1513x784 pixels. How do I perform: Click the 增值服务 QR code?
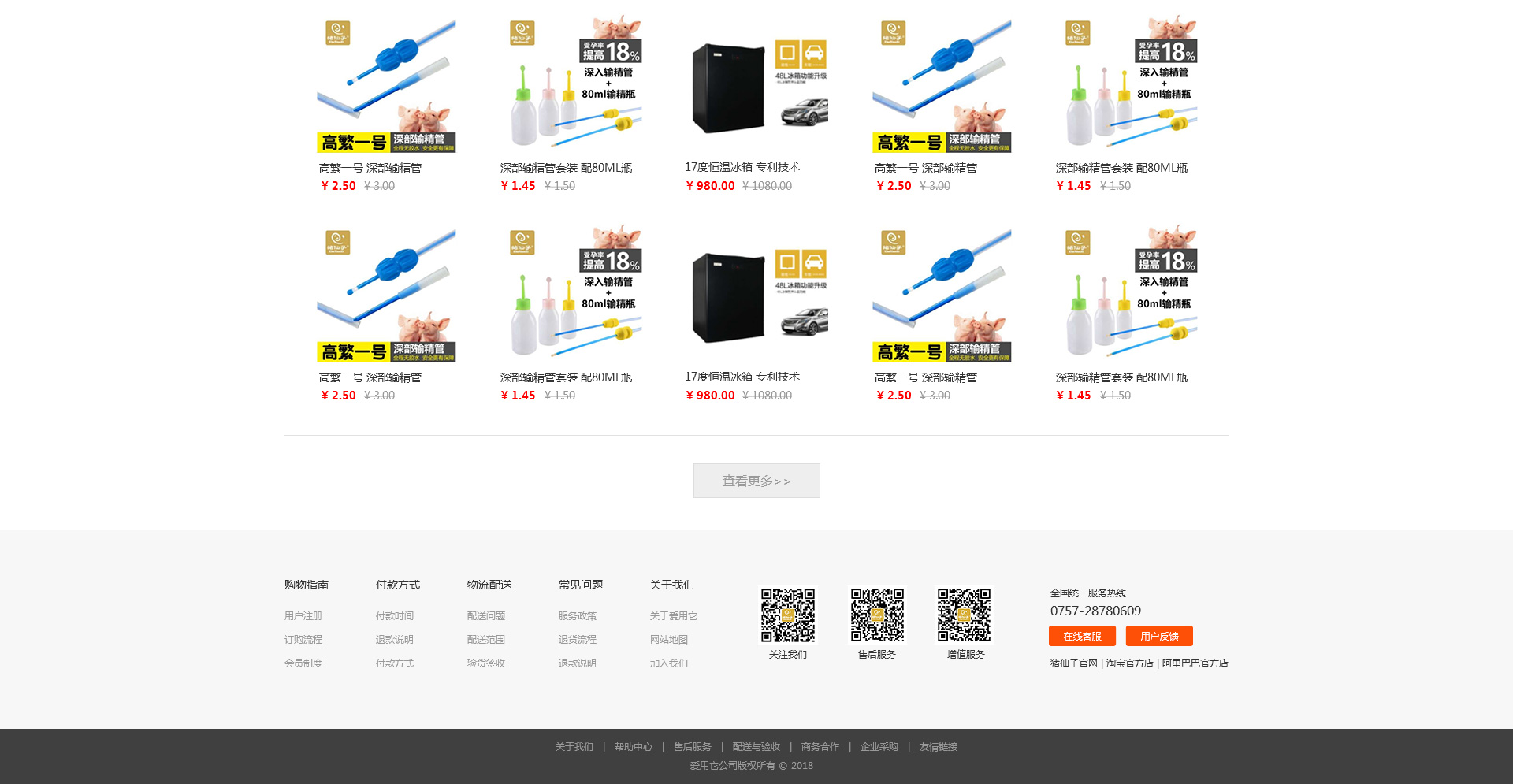[965, 615]
